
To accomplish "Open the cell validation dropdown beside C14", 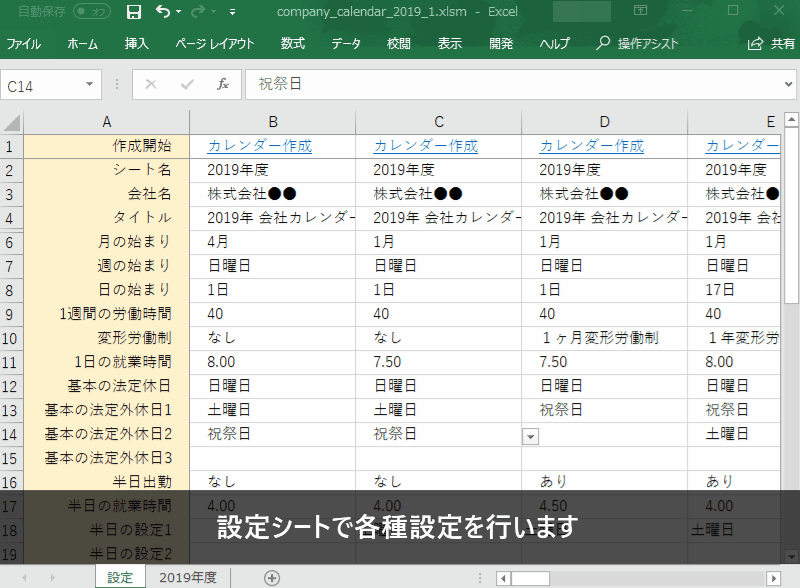I will pos(530,435).
